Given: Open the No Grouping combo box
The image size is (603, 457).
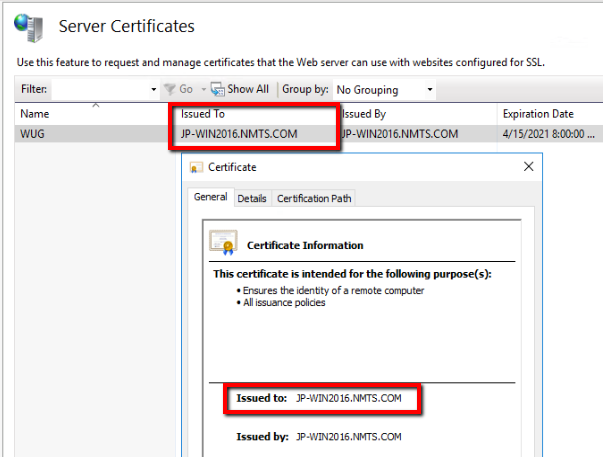Looking at the screenshot, I should coord(385,90).
